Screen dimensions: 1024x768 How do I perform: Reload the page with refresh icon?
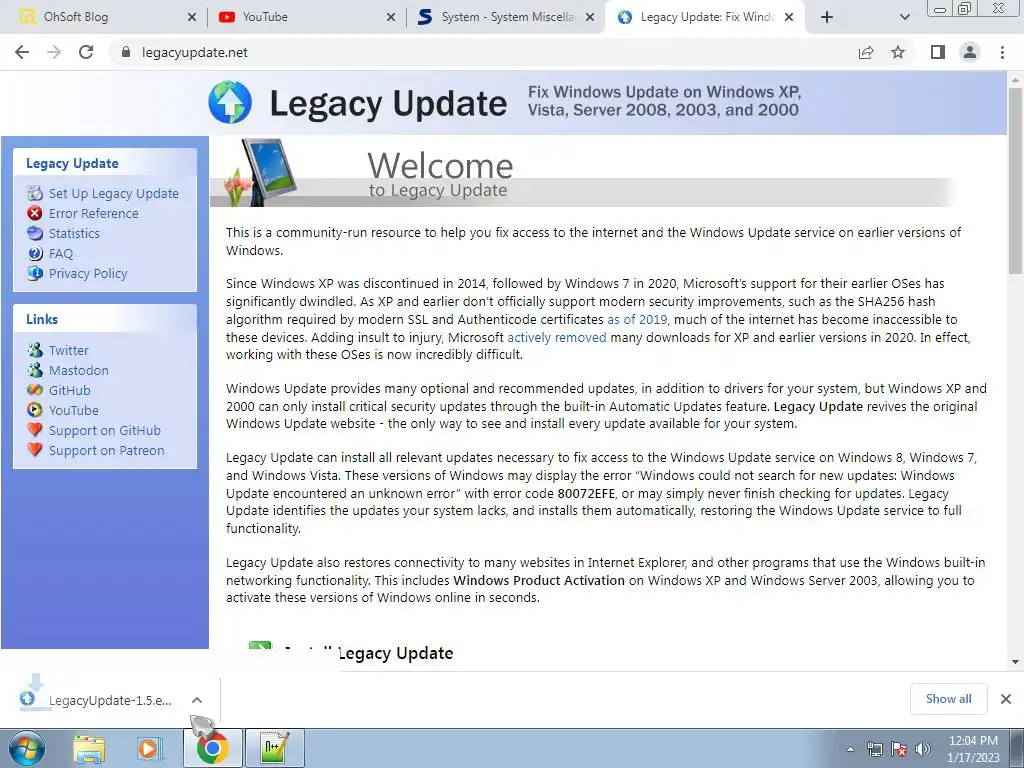pos(86,52)
